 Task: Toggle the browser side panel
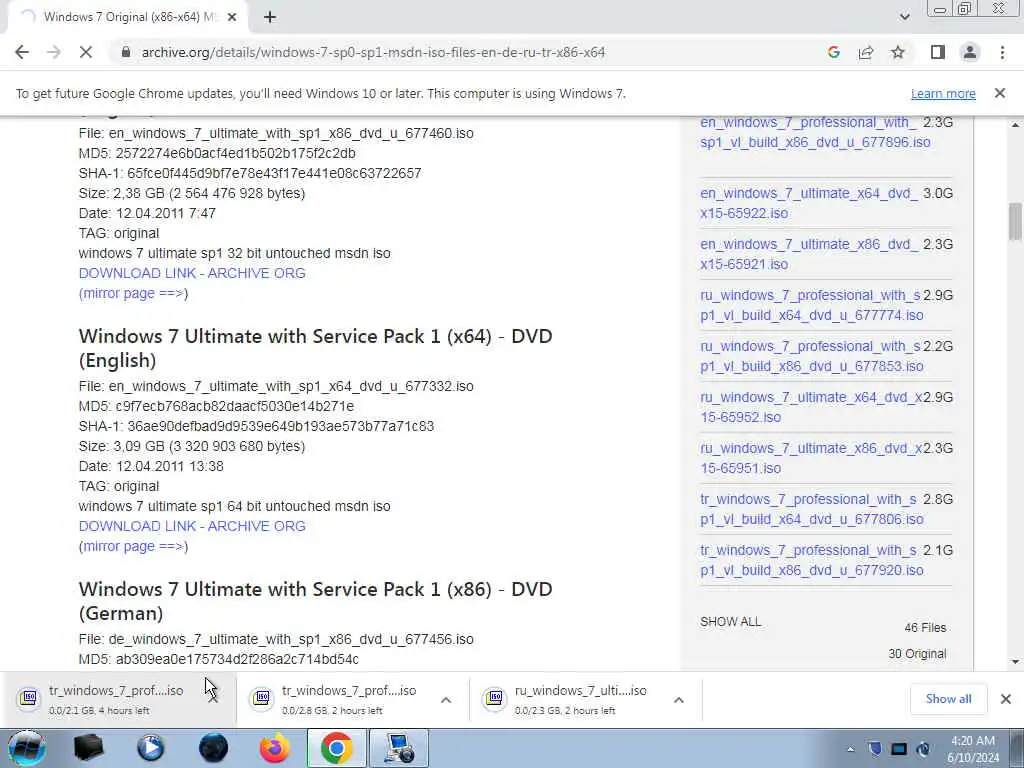(x=938, y=52)
